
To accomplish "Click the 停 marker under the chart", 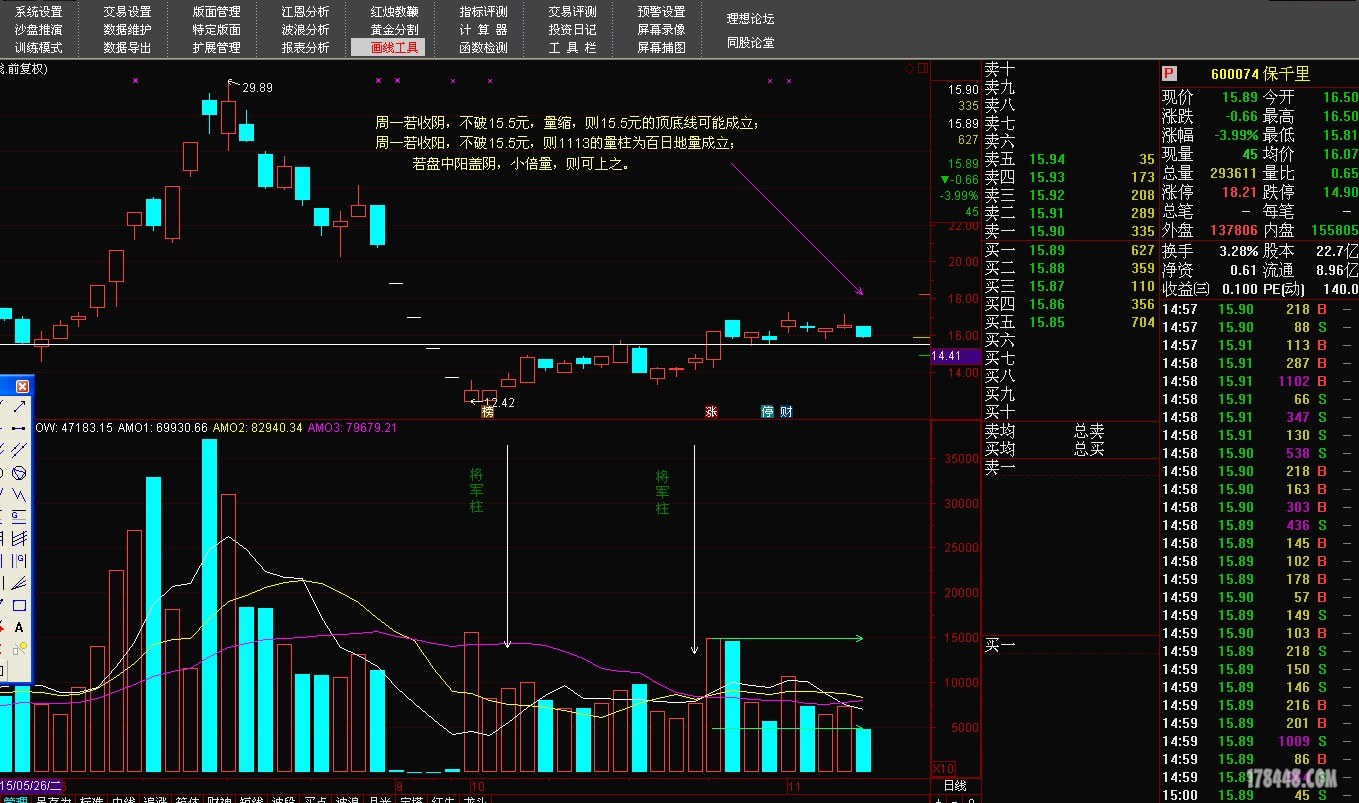I will (768, 411).
